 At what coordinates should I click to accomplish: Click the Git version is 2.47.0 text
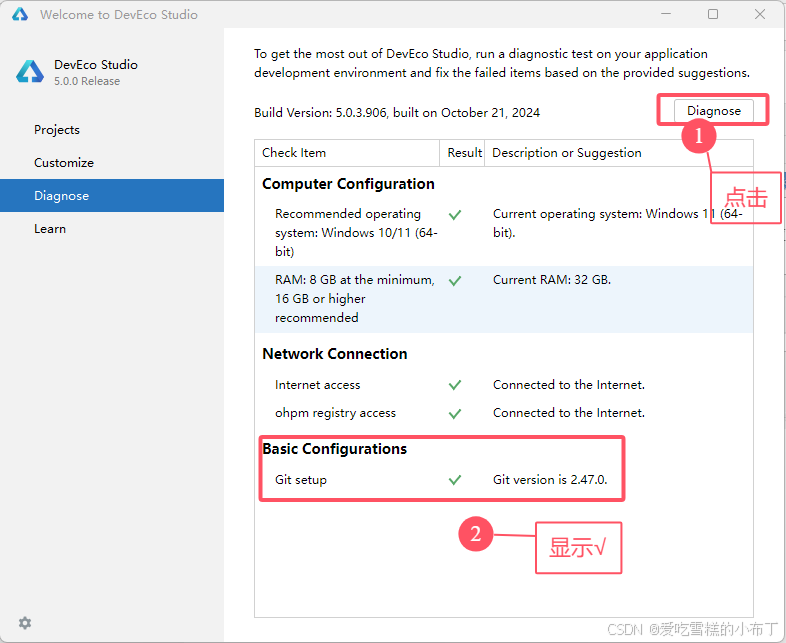click(550, 480)
